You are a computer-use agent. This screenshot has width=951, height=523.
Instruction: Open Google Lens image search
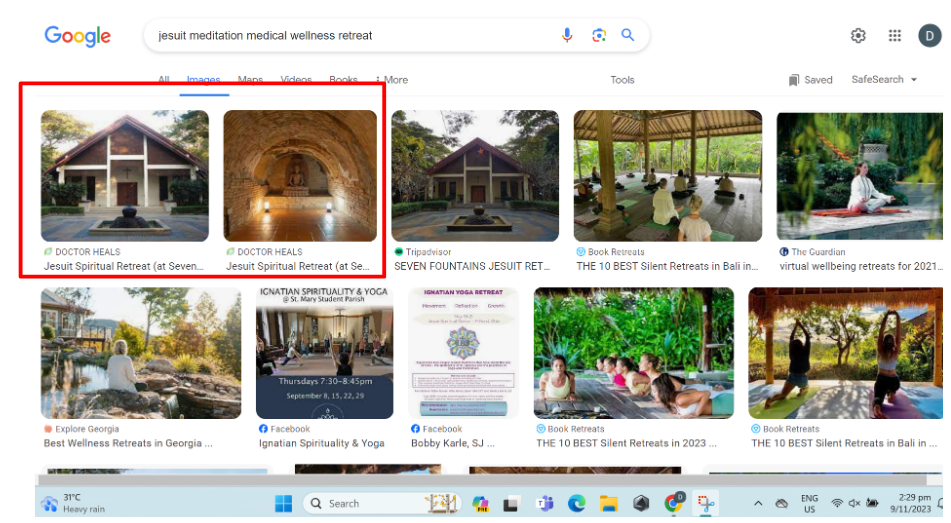coord(598,35)
